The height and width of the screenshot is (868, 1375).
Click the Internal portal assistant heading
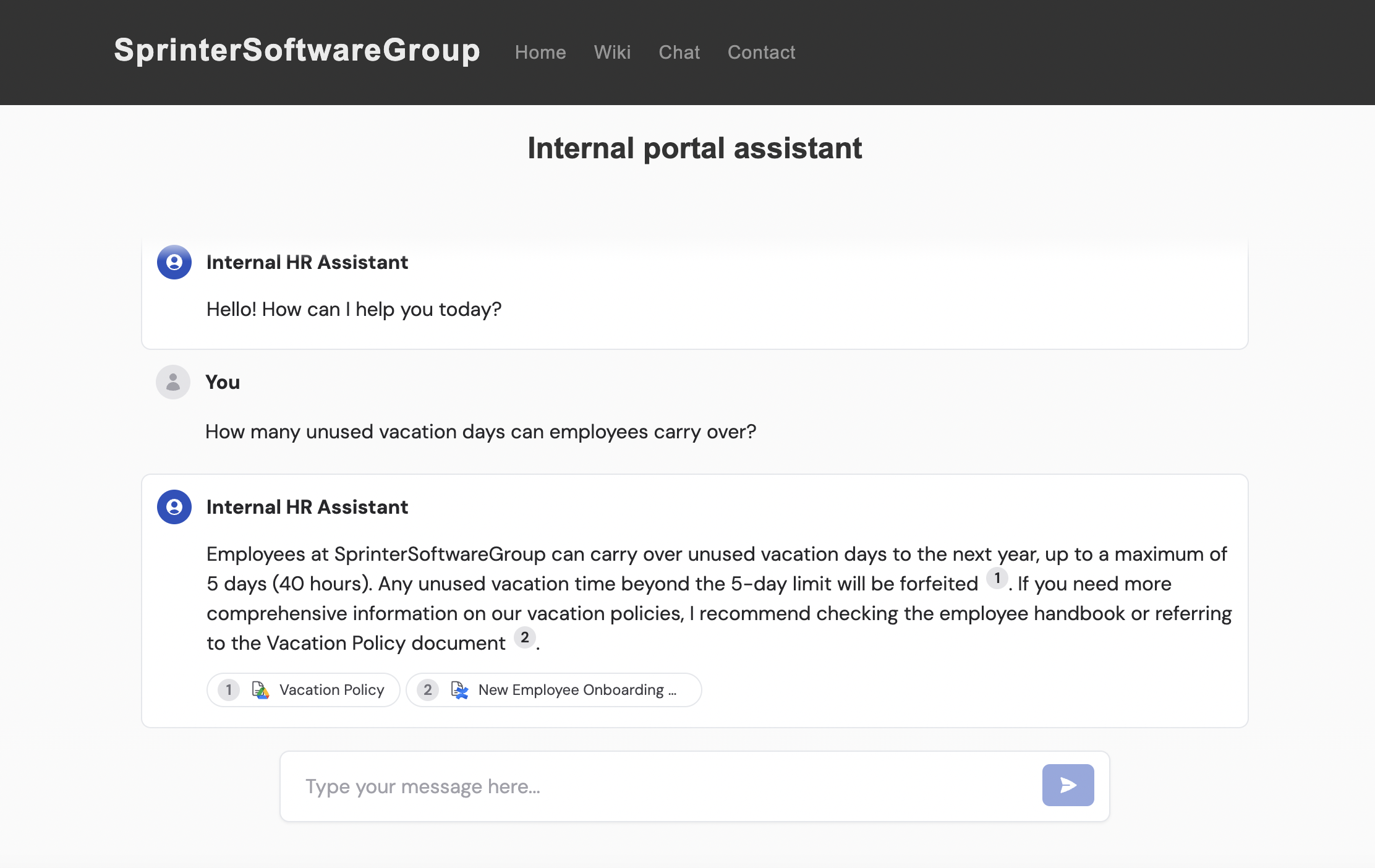(x=694, y=148)
